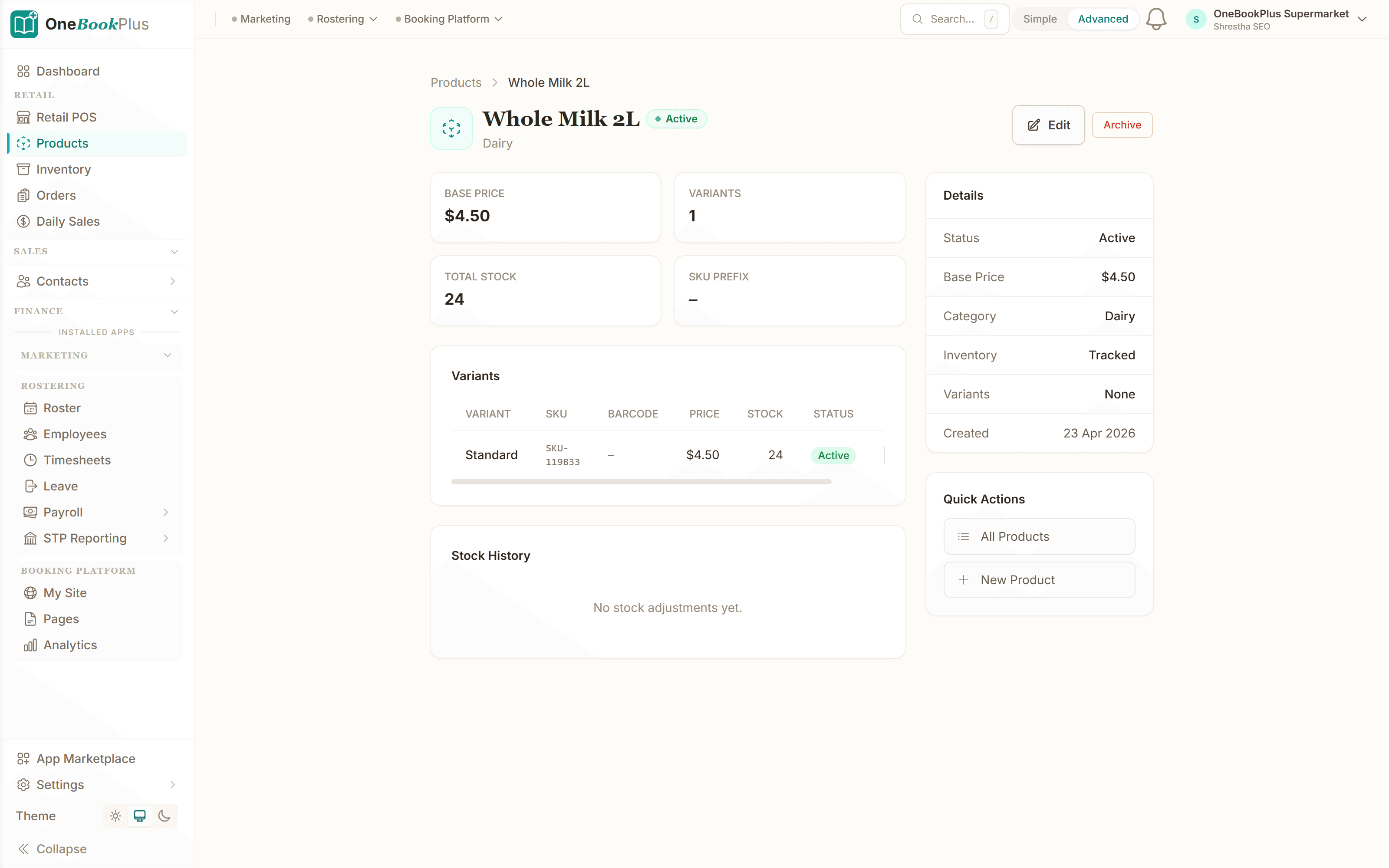This screenshot has width=1389, height=868.
Task: Click the Payroll banknote icon
Action: pyautogui.click(x=30, y=512)
